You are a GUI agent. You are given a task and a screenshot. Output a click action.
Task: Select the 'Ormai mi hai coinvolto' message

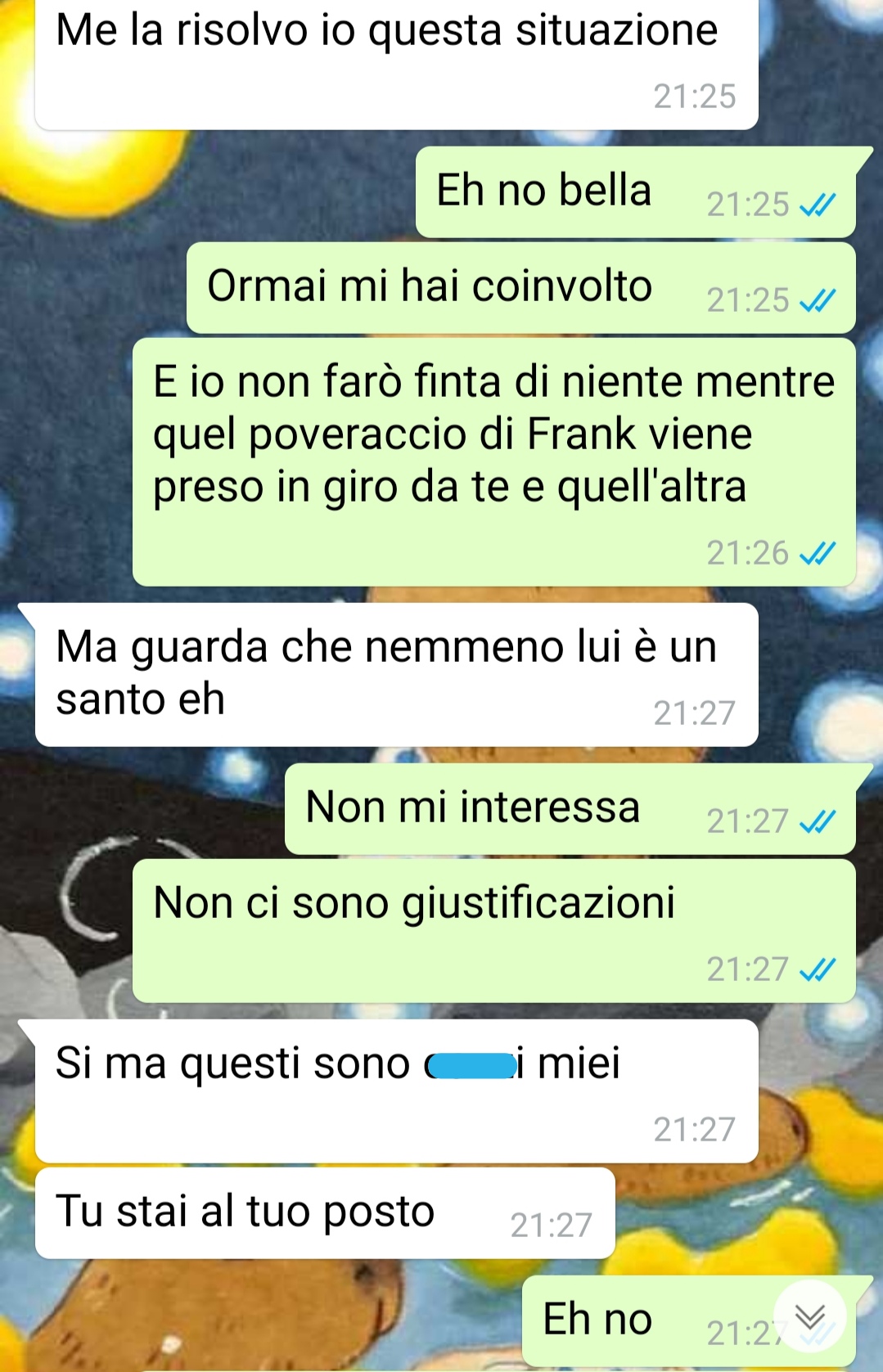pos(521,287)
